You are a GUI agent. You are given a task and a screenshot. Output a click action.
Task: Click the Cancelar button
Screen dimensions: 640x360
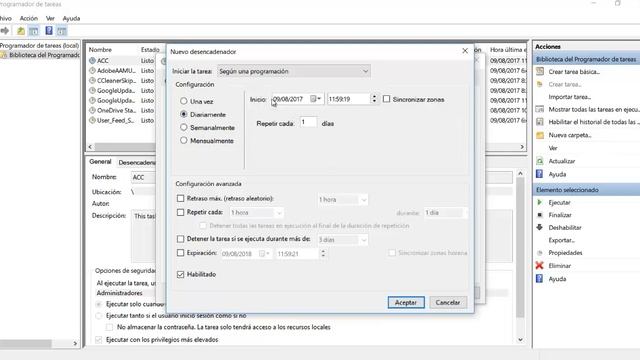click(448, 302)
